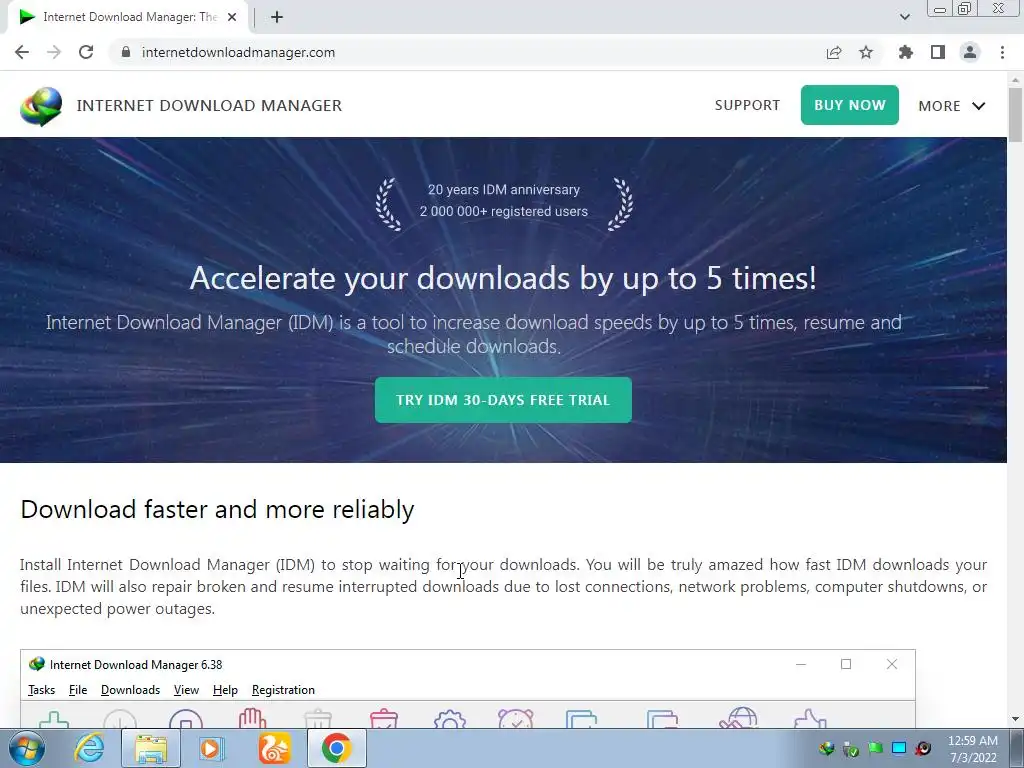Screen dimensions: 1024x768
Task: Click the INTERNET DOWNLOAD MANAGER site title
Action: click(209, 106)
